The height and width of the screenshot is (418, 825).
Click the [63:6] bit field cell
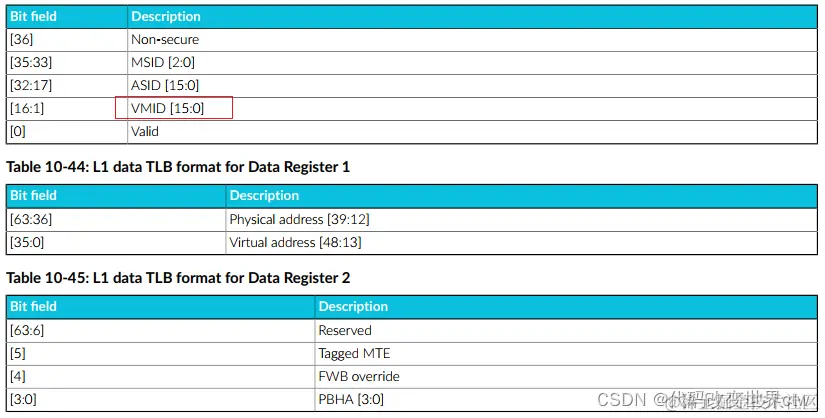(x=160, y=330)
